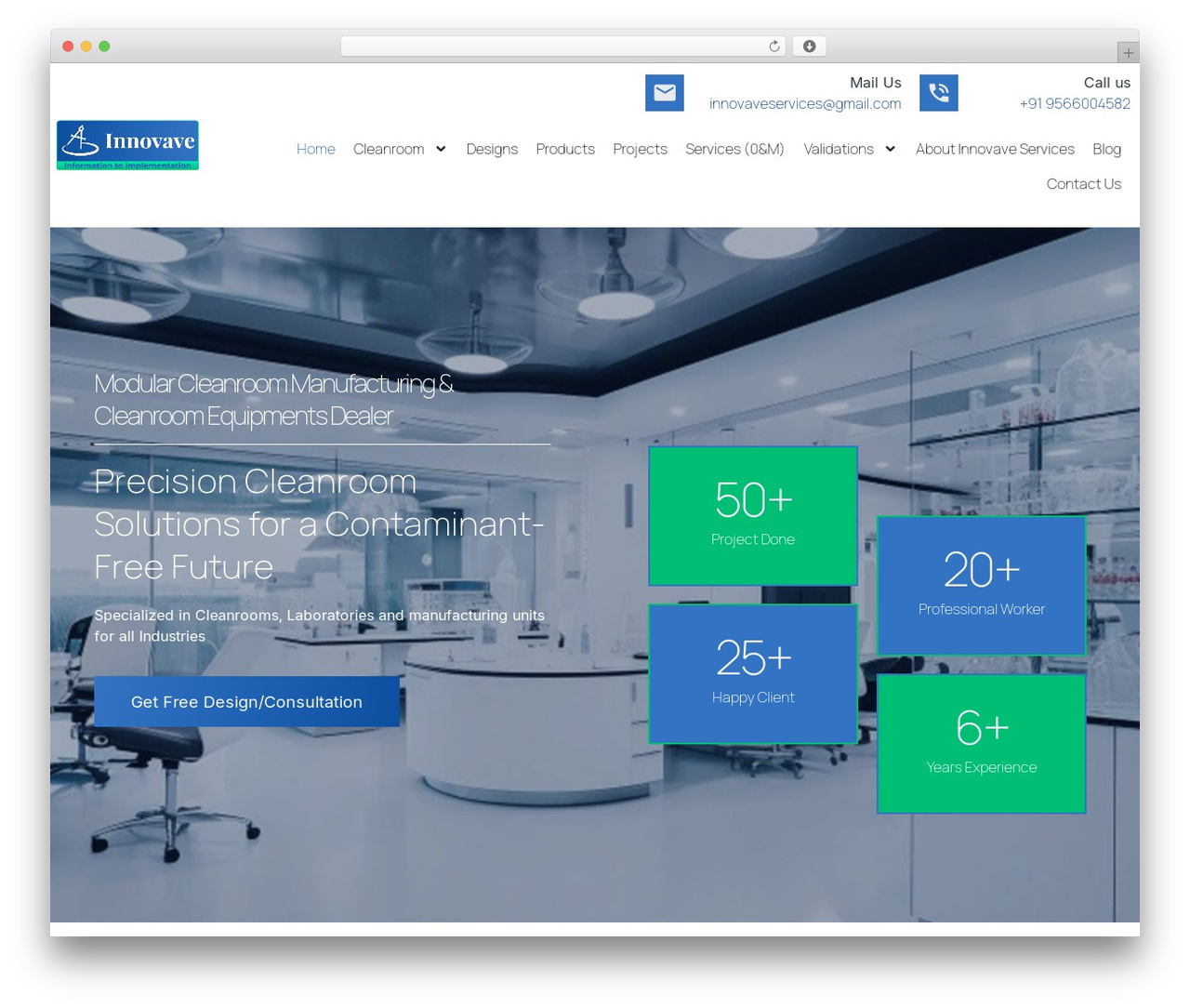This screenshot has width=1190, height=1008.
Task: Click the Precision Cleanroom Solutions headline
Action: pos(319,524)
